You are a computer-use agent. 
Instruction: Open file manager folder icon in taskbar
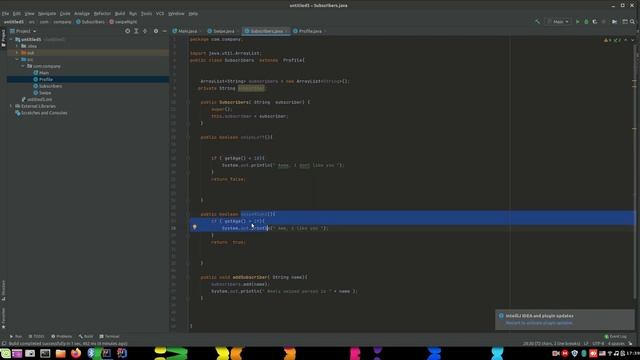tap(60, 353)
